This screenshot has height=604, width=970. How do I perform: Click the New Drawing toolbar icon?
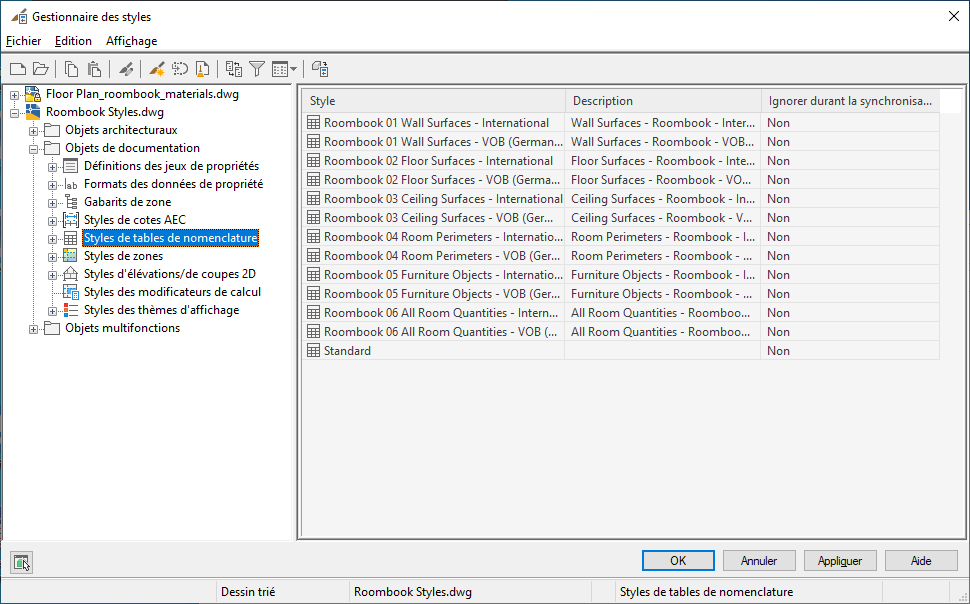coord(18,69)
